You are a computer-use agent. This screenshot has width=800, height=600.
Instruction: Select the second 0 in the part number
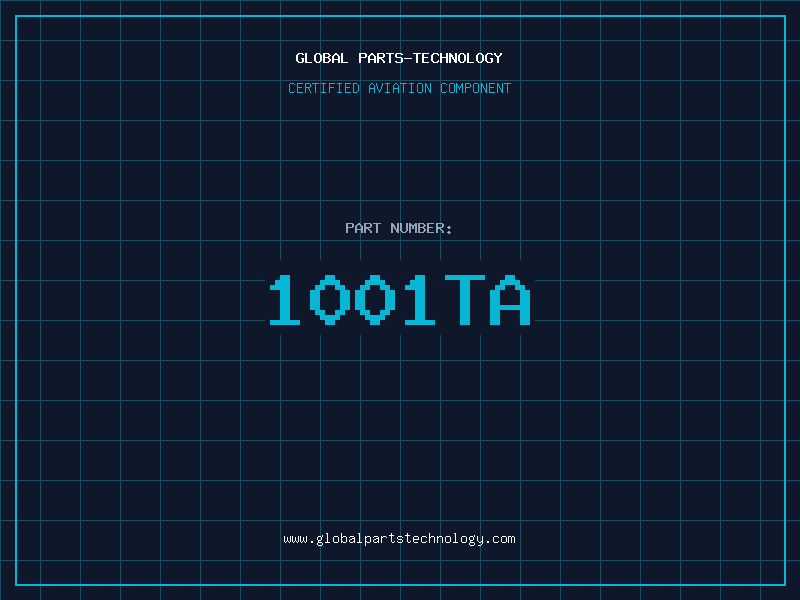375,300
